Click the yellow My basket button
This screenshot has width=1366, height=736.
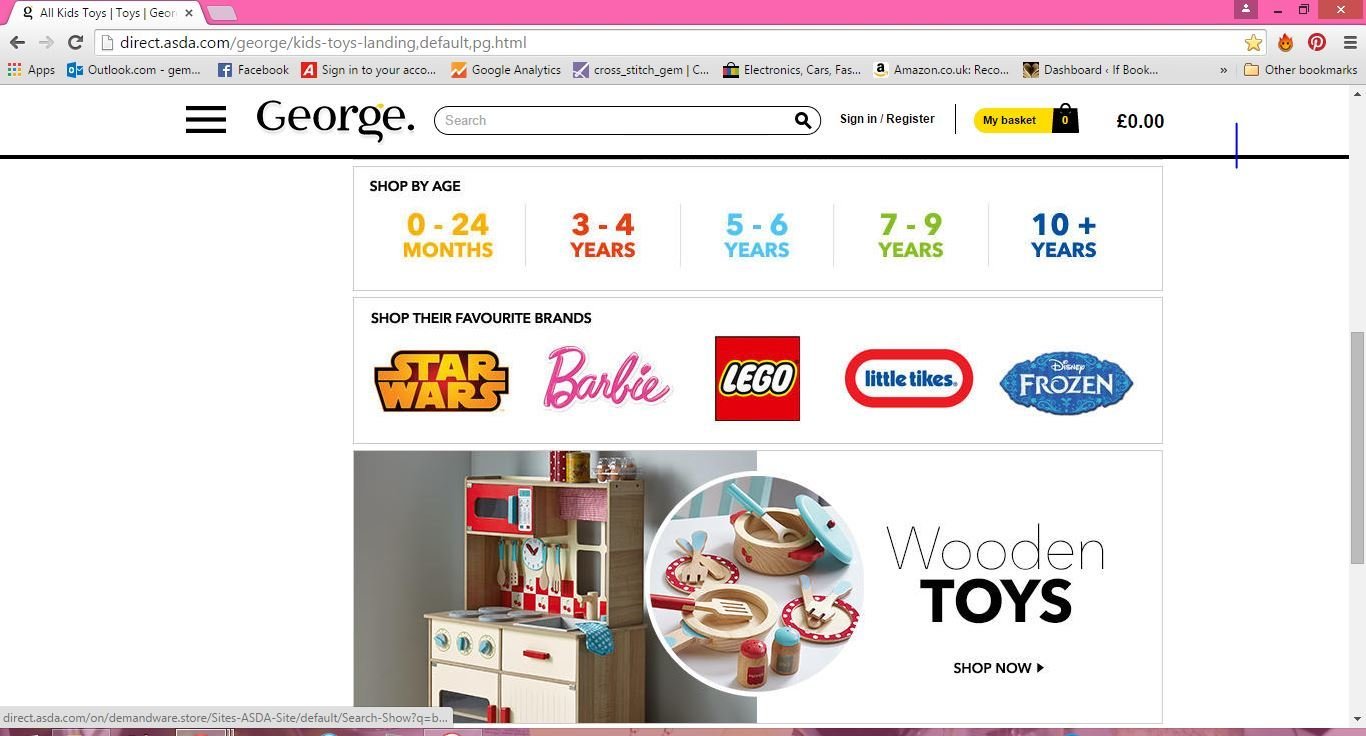pos(1010,120)
